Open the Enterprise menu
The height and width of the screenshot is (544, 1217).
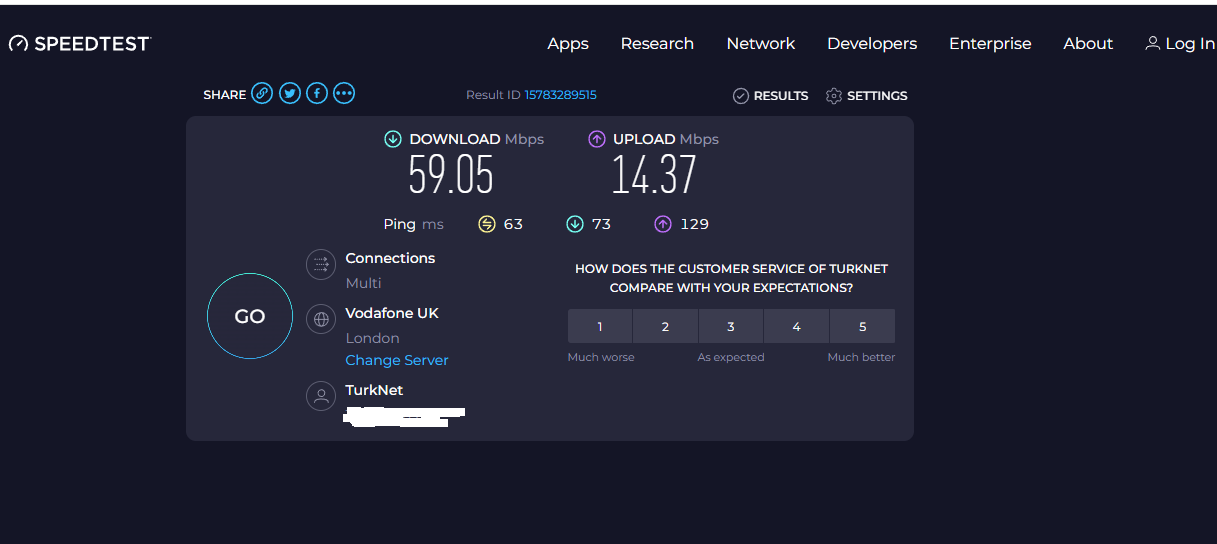tap(990, 44)
